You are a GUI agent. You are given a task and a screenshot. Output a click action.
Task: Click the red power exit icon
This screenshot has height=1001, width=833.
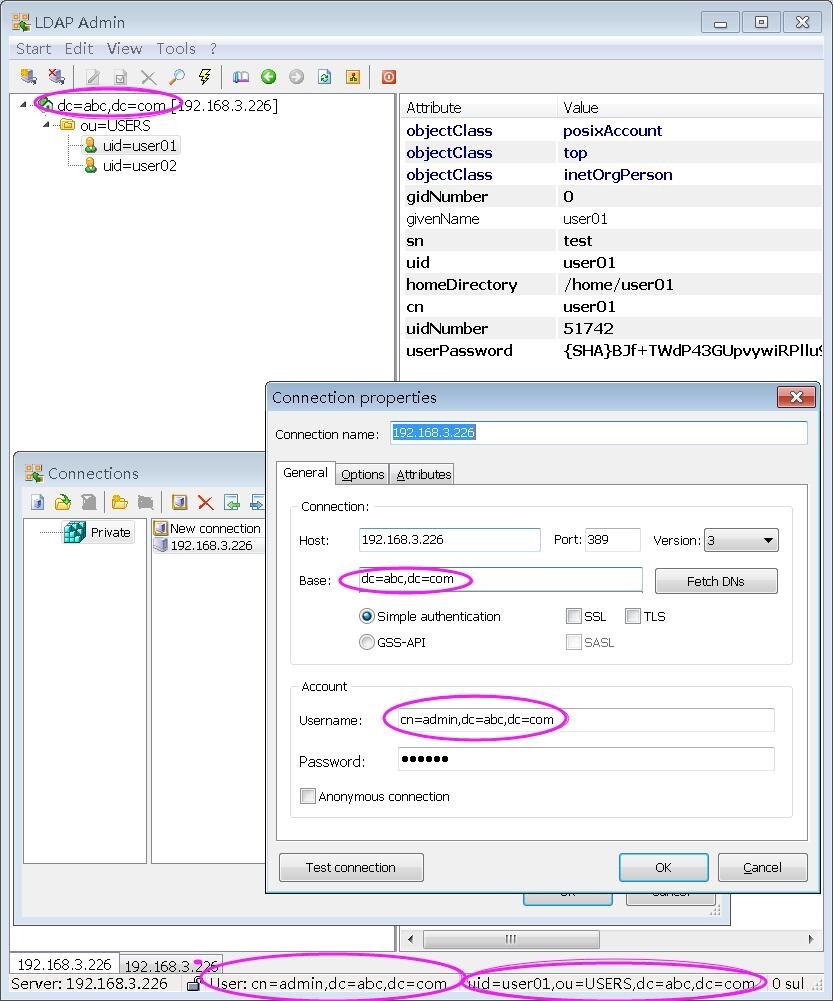[x=389, y=77]
